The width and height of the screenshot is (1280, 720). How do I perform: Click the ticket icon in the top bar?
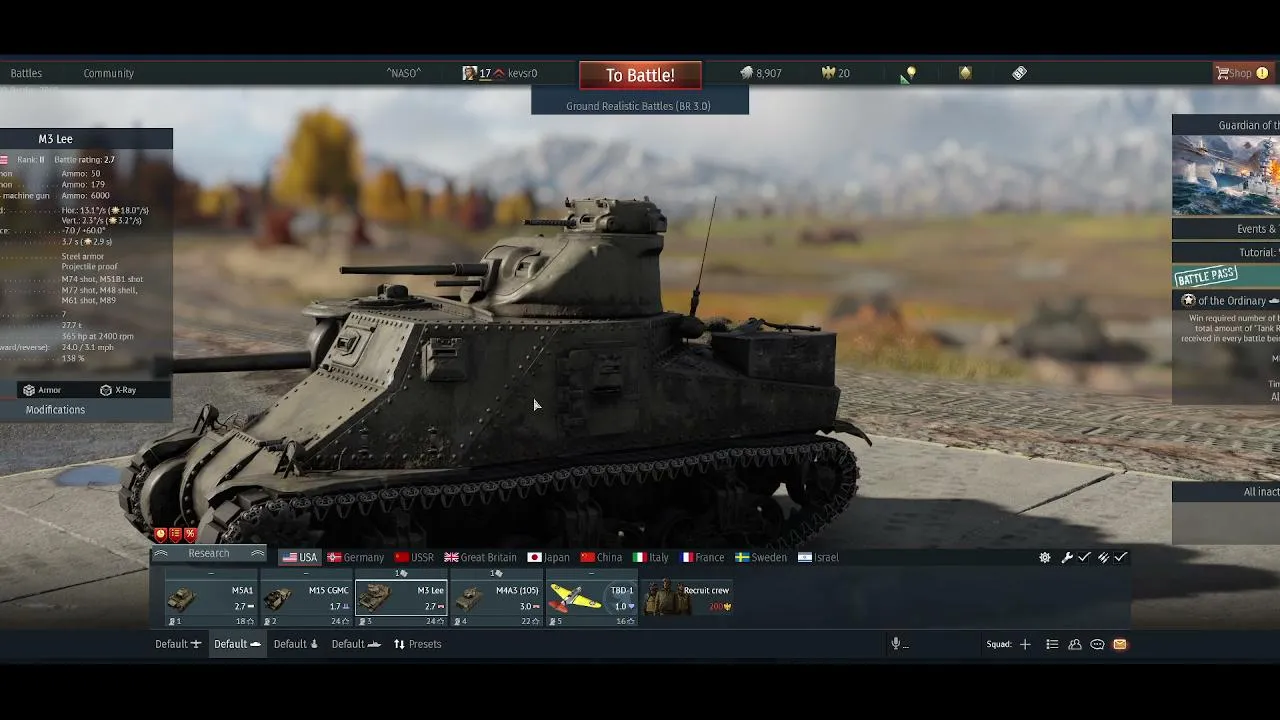point(1019,73)
